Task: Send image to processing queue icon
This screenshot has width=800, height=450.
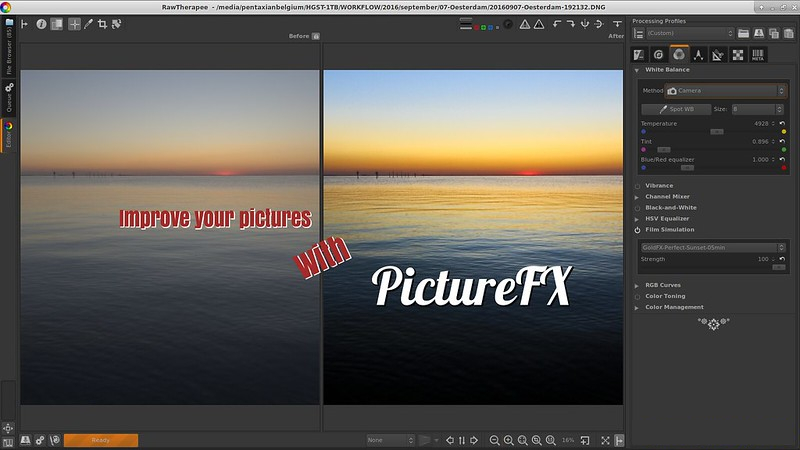Action: point(40,440)
